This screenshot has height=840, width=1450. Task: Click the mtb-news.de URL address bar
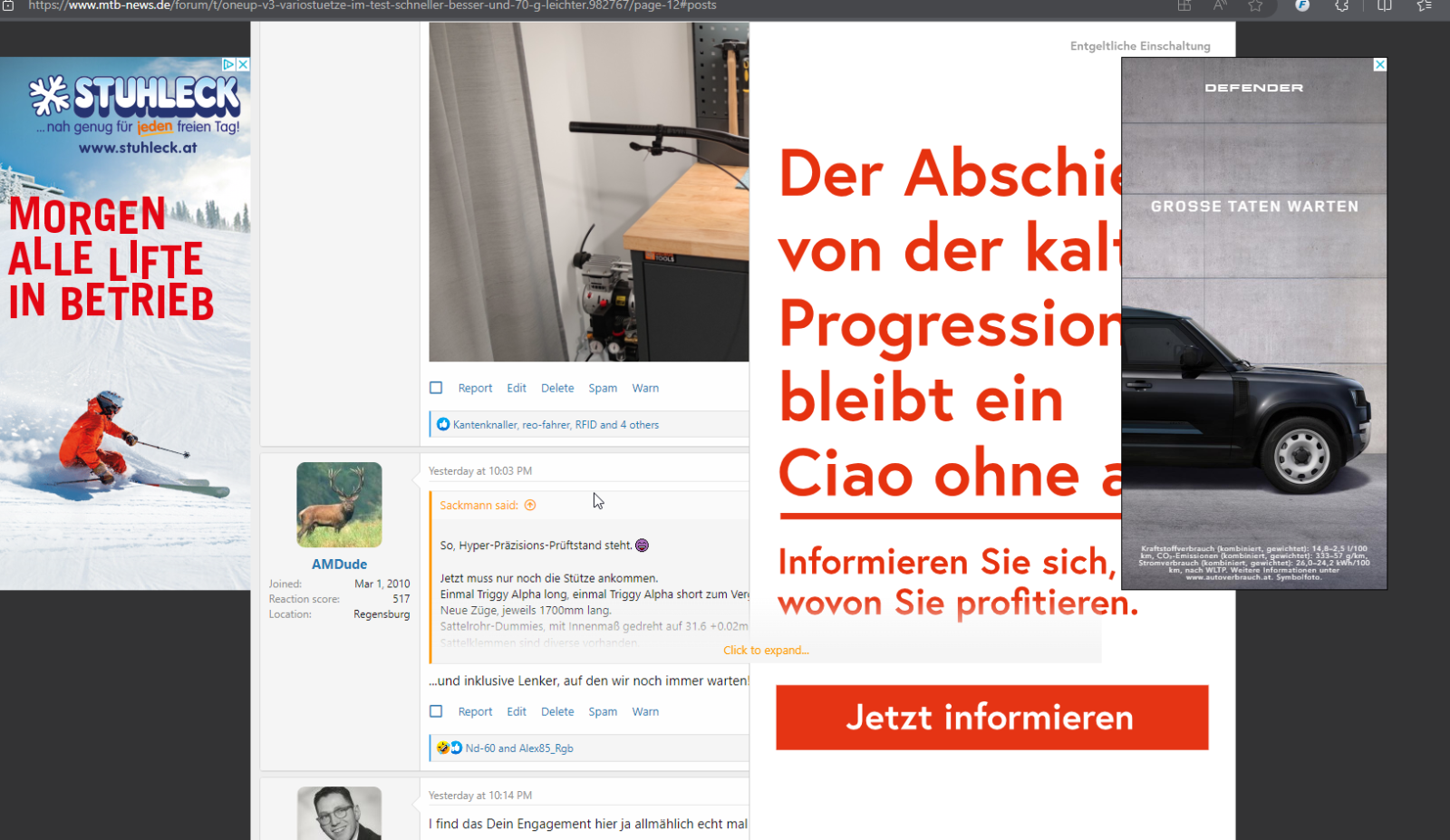coord(372,5)
